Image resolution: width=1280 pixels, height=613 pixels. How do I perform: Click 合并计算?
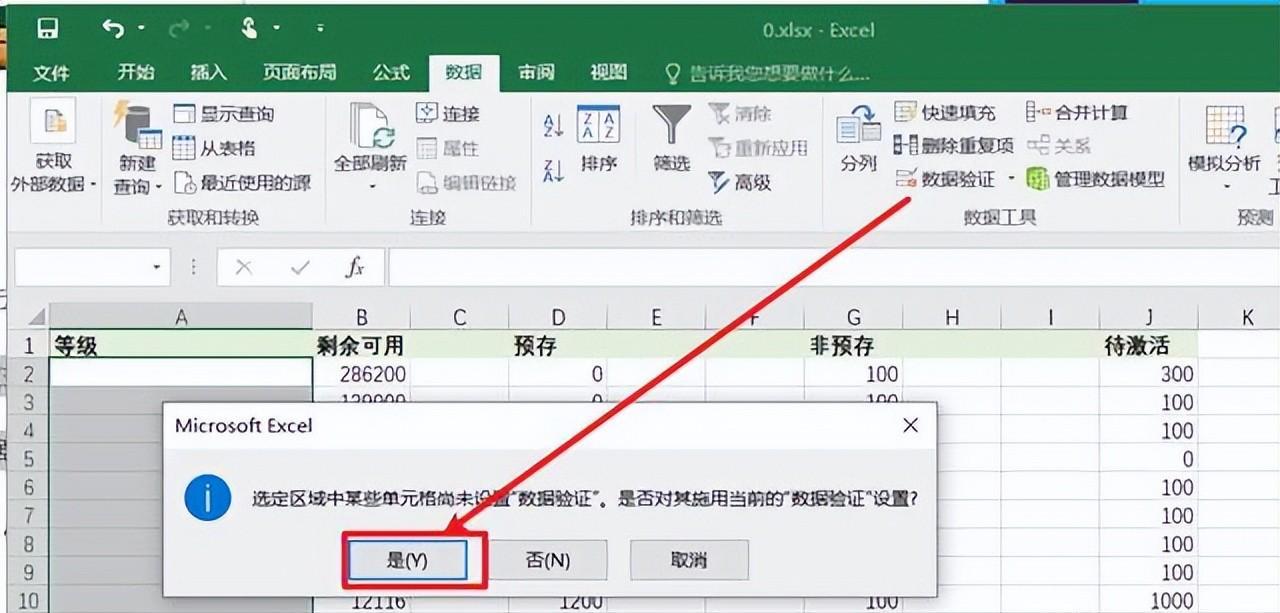point(1077,113)
